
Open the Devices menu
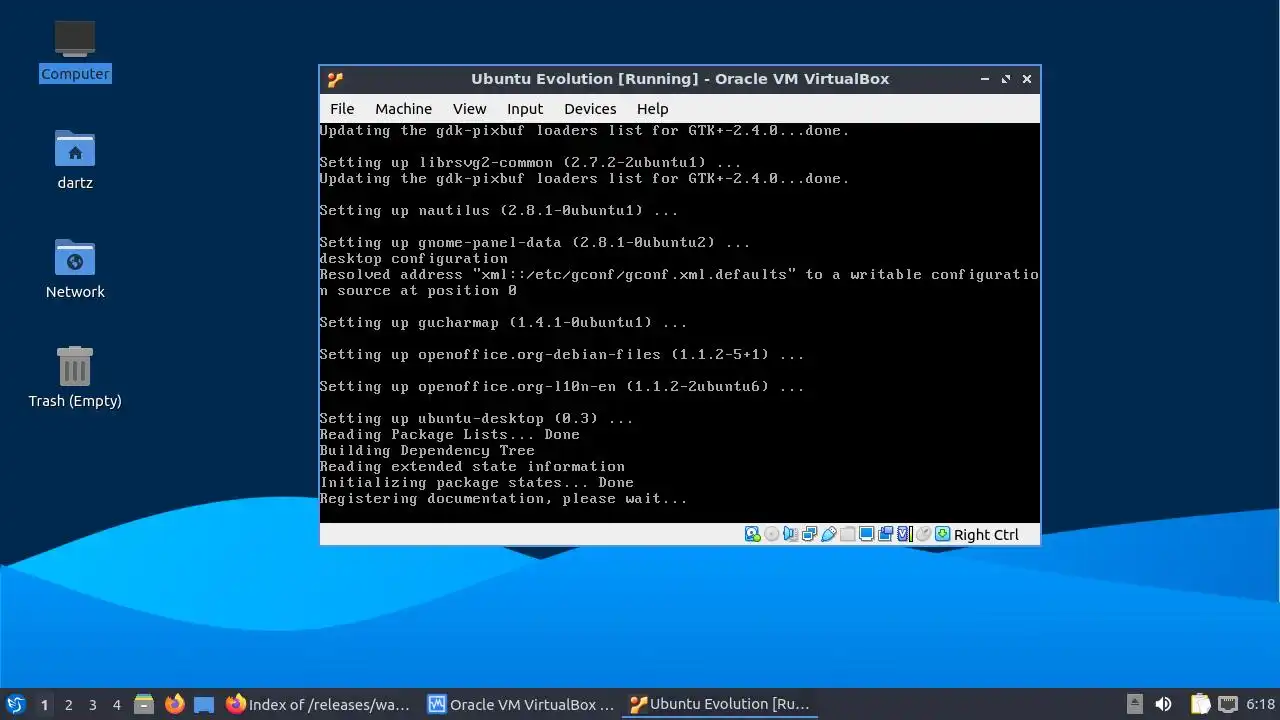pos(590,109)
